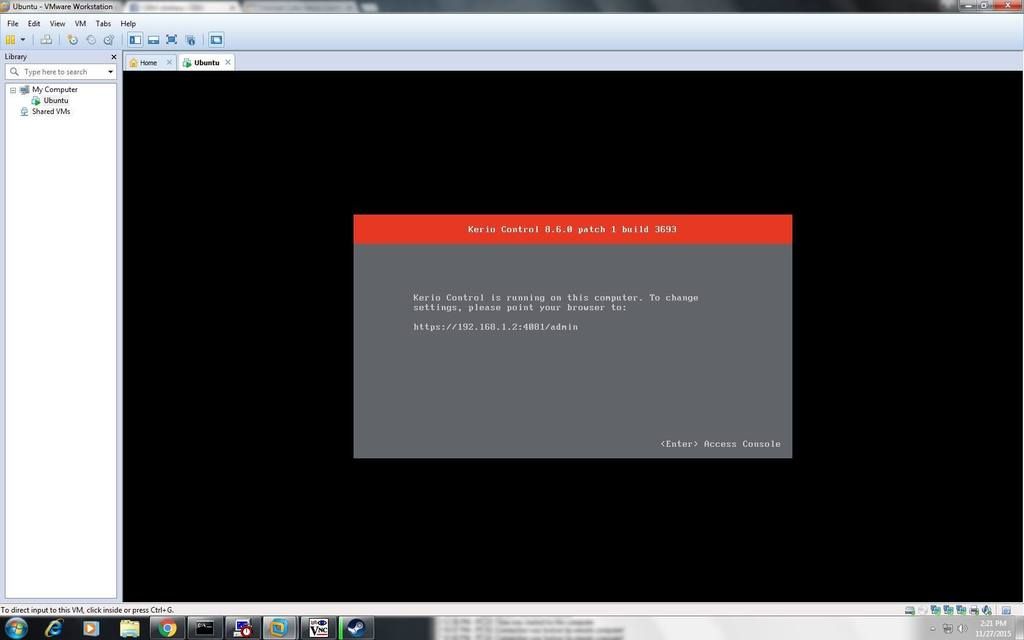Open the Edit menu
Screen dimensions: 1024x640
[x=34, y=24]
